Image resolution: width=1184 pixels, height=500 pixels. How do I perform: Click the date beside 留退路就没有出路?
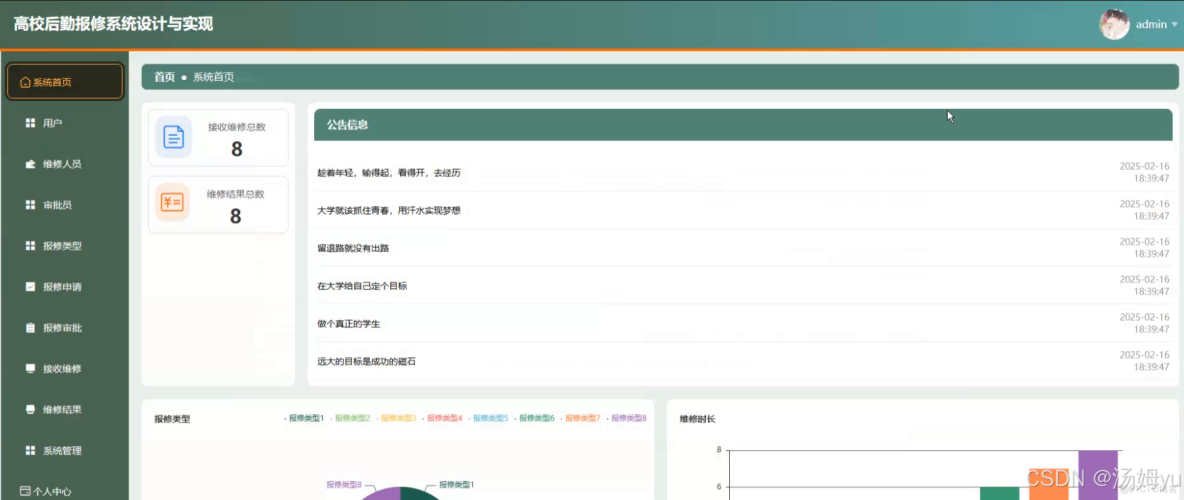(x=1144, y=248)
